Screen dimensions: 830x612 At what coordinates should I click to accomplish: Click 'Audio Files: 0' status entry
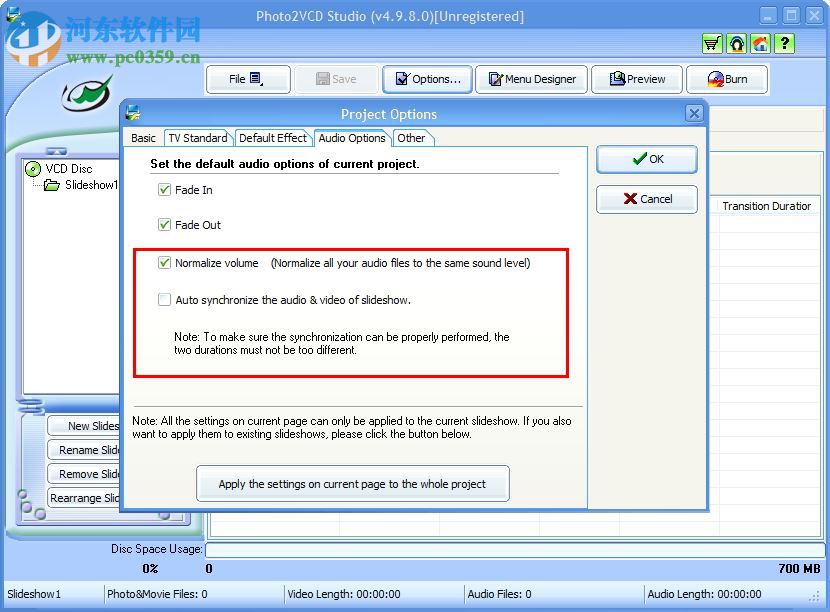[x=499, y=595]
